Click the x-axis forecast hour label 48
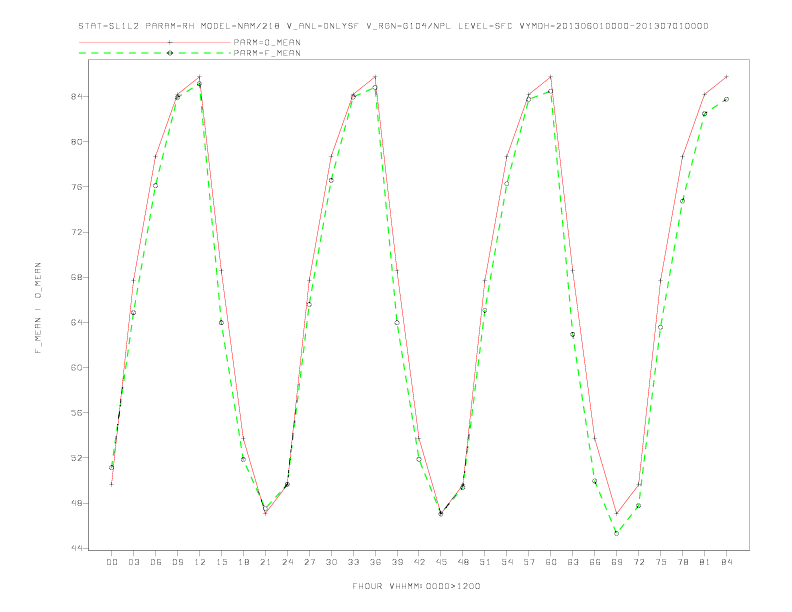The width and height of the screenshot is (792, 612). [463, 562]
